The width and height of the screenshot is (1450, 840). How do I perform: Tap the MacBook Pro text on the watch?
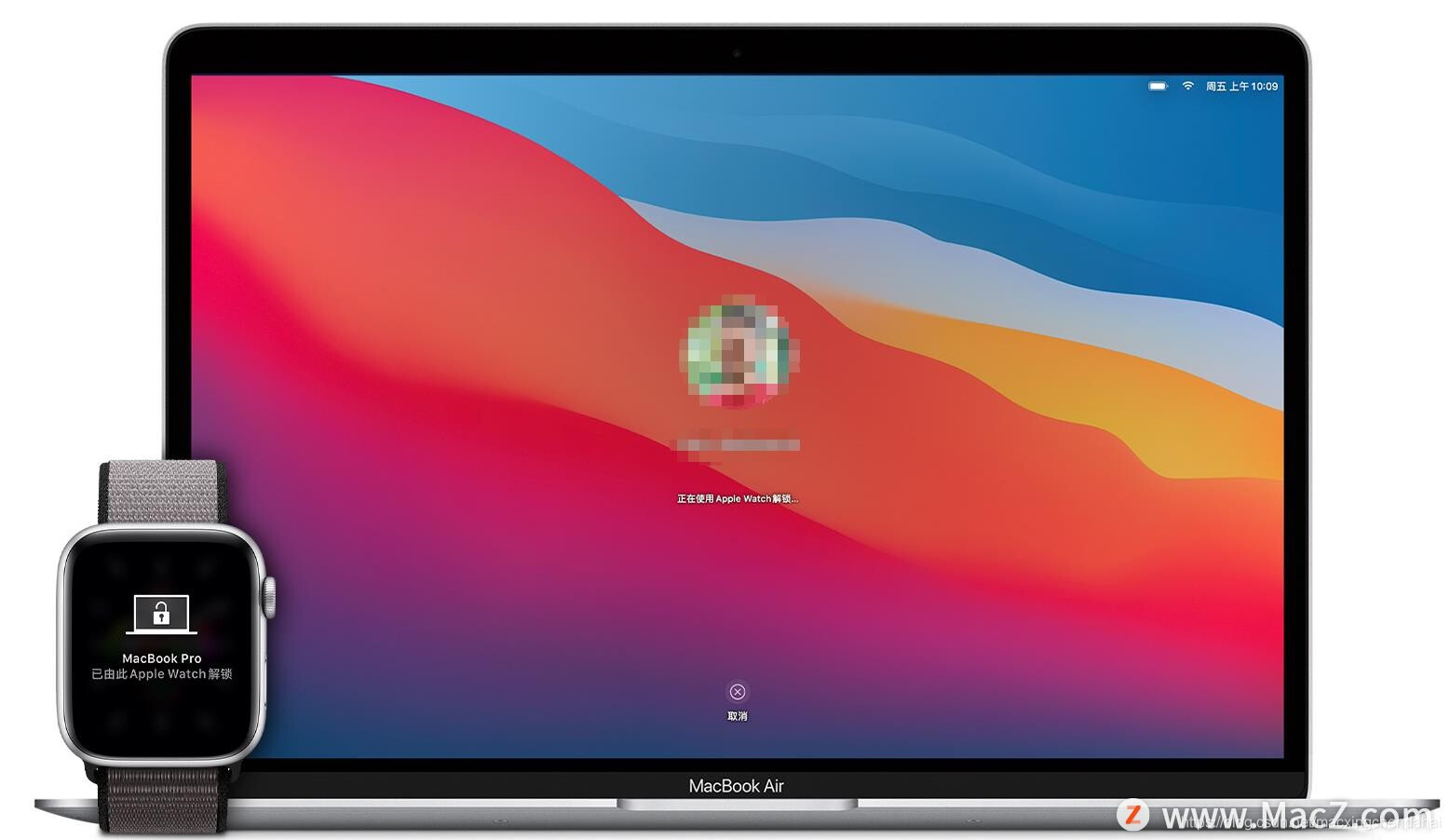(x=162, y=658)
